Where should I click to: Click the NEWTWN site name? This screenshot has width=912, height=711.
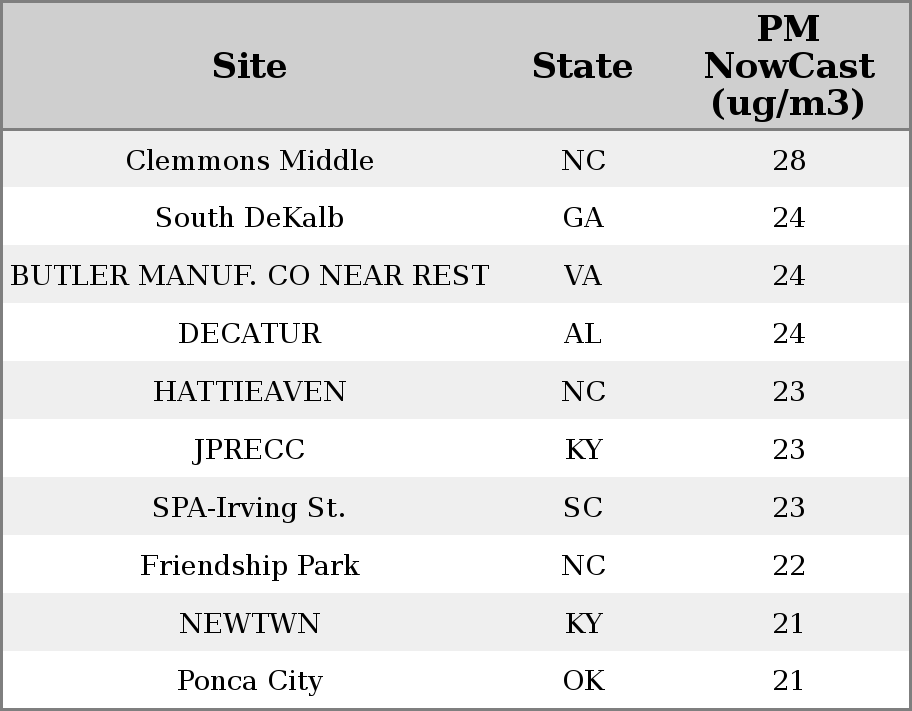coord(249,624)
